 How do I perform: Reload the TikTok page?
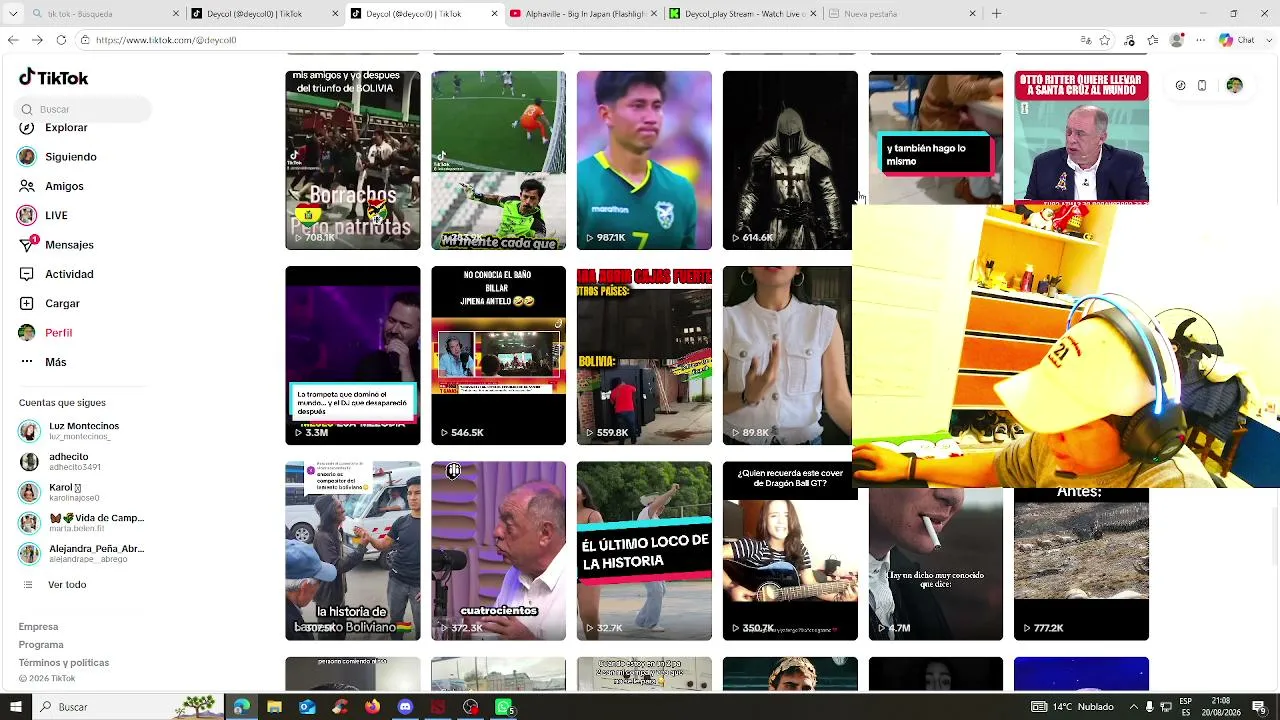click(x=61, y=40)
